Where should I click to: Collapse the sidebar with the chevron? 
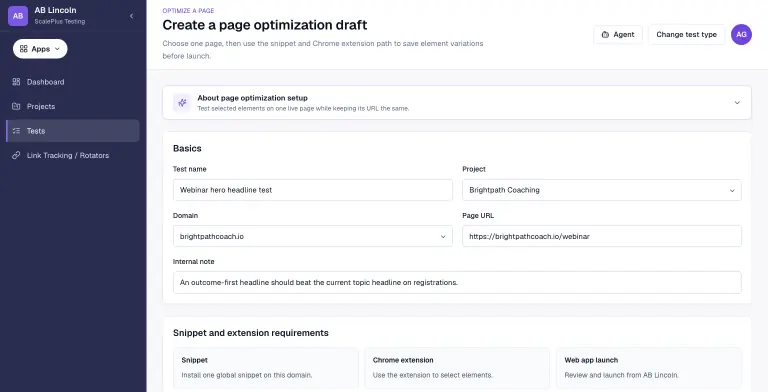point(131,16)
